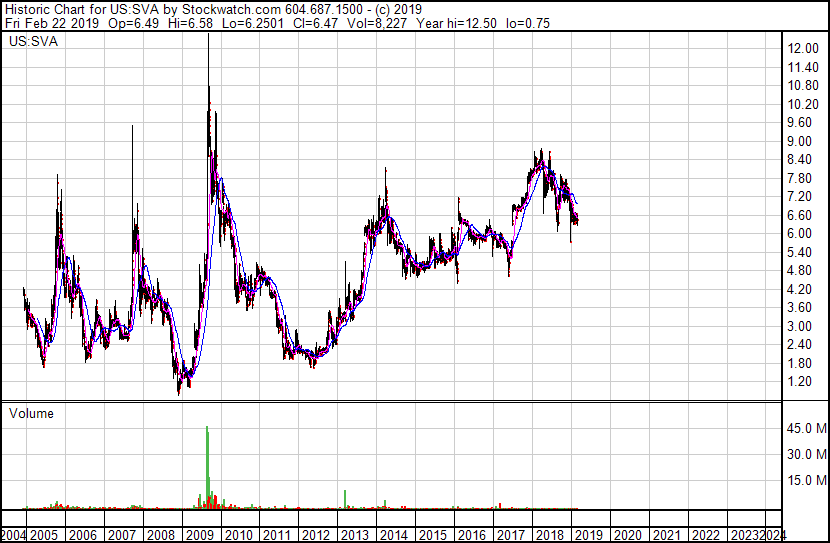Click the 2019 year label on time axis

589,535
